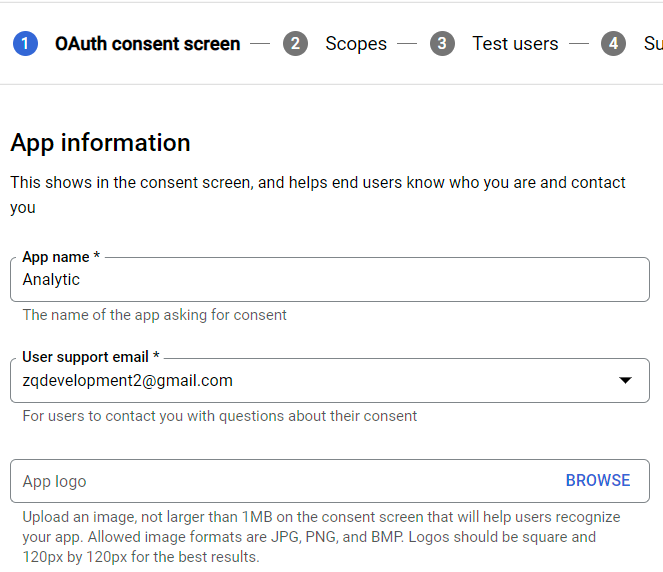Screen dimensions: 663x572
Task: Click the step 2 number circle
Action: tap(295, 44)
